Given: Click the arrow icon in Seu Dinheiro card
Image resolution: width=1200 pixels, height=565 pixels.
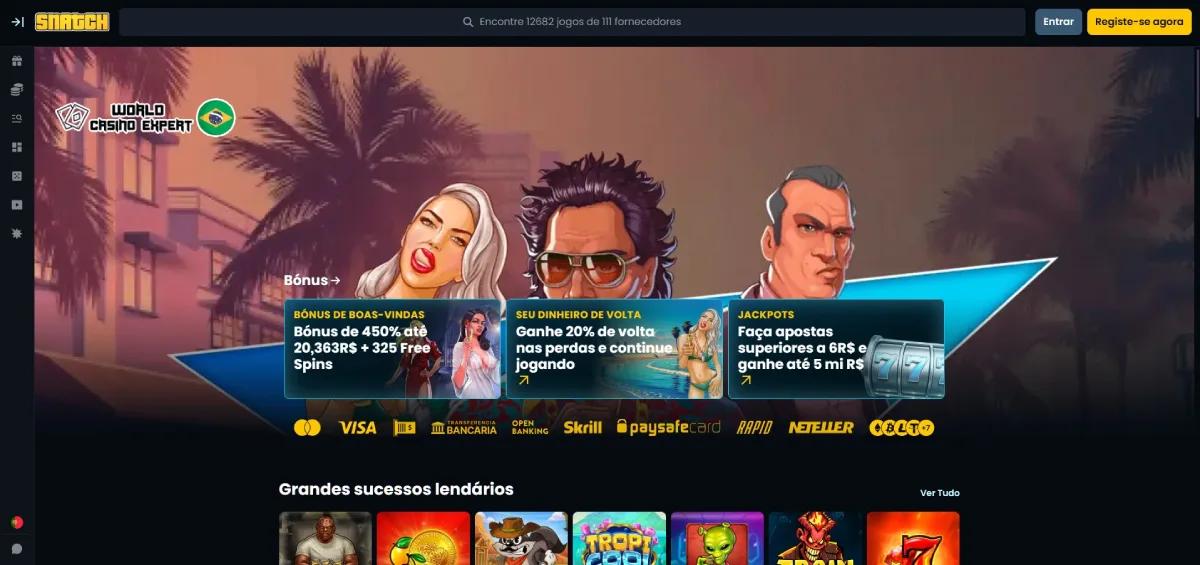Looking at the screenshot, I should pyautogui.click(x=523, y=381).
